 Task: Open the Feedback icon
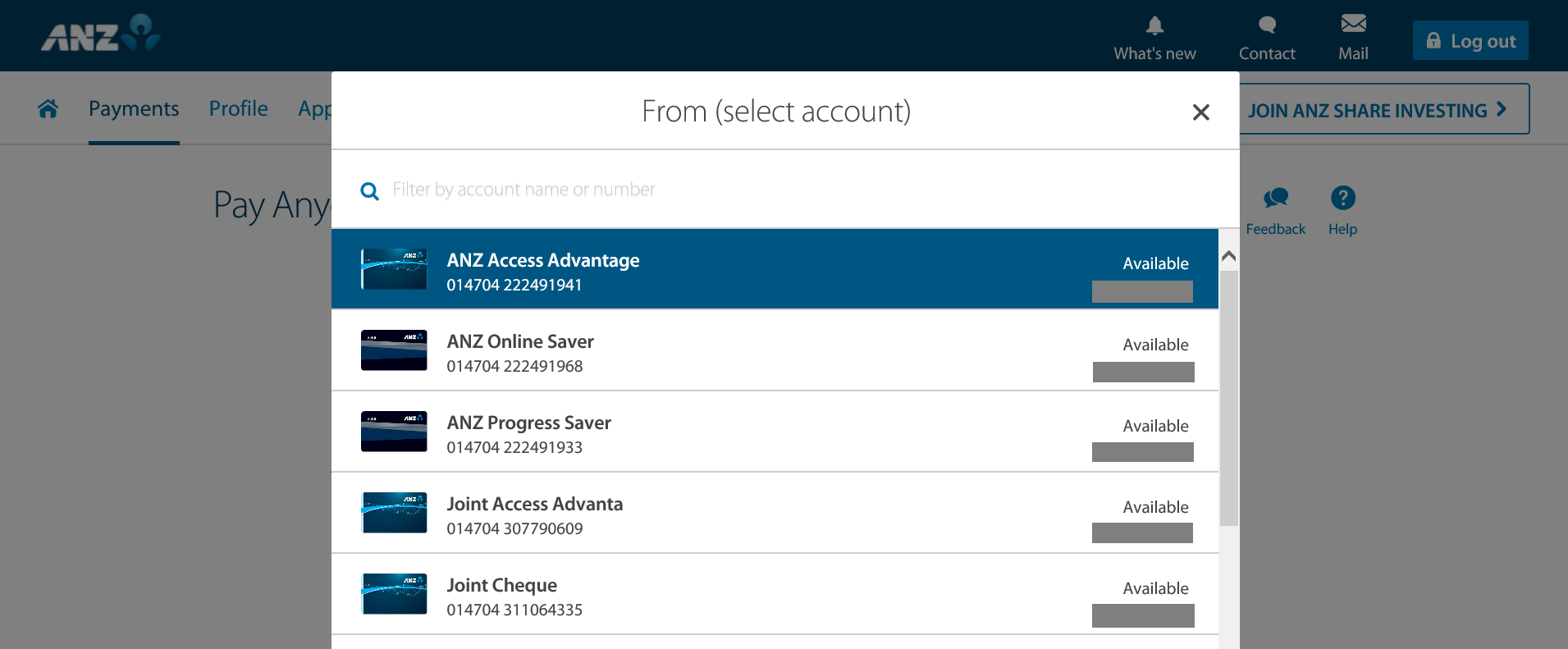pos(1276,198)
